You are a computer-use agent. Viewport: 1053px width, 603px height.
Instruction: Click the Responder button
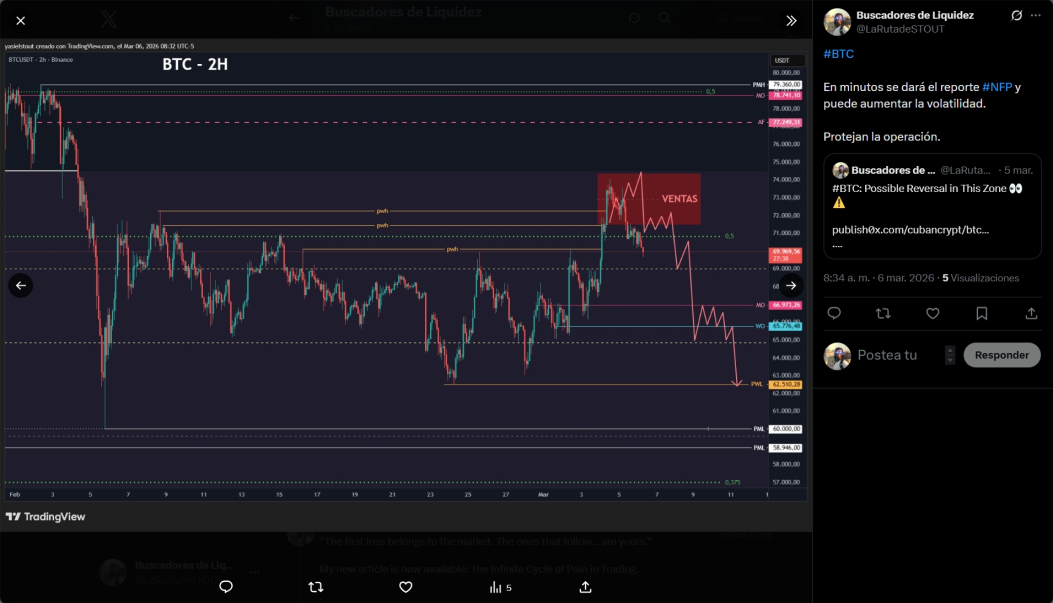[1002, 355]
